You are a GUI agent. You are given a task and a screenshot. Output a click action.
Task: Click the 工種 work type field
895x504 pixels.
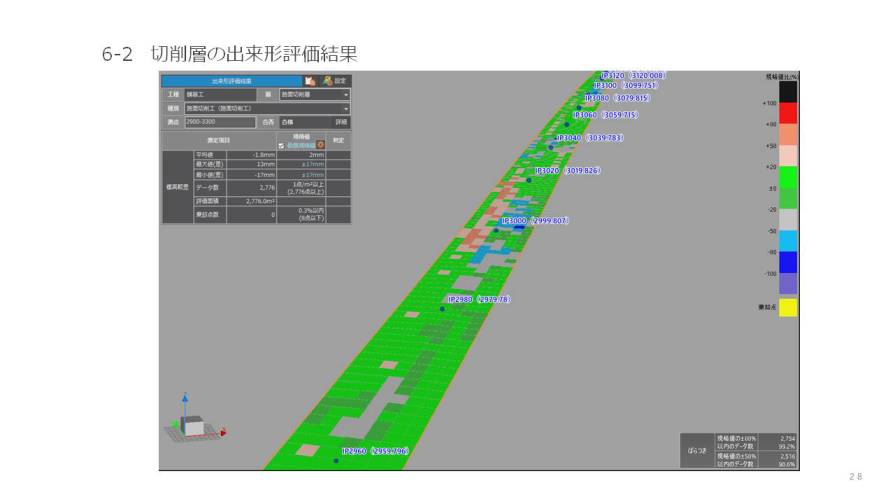click(x=223, y=94)
